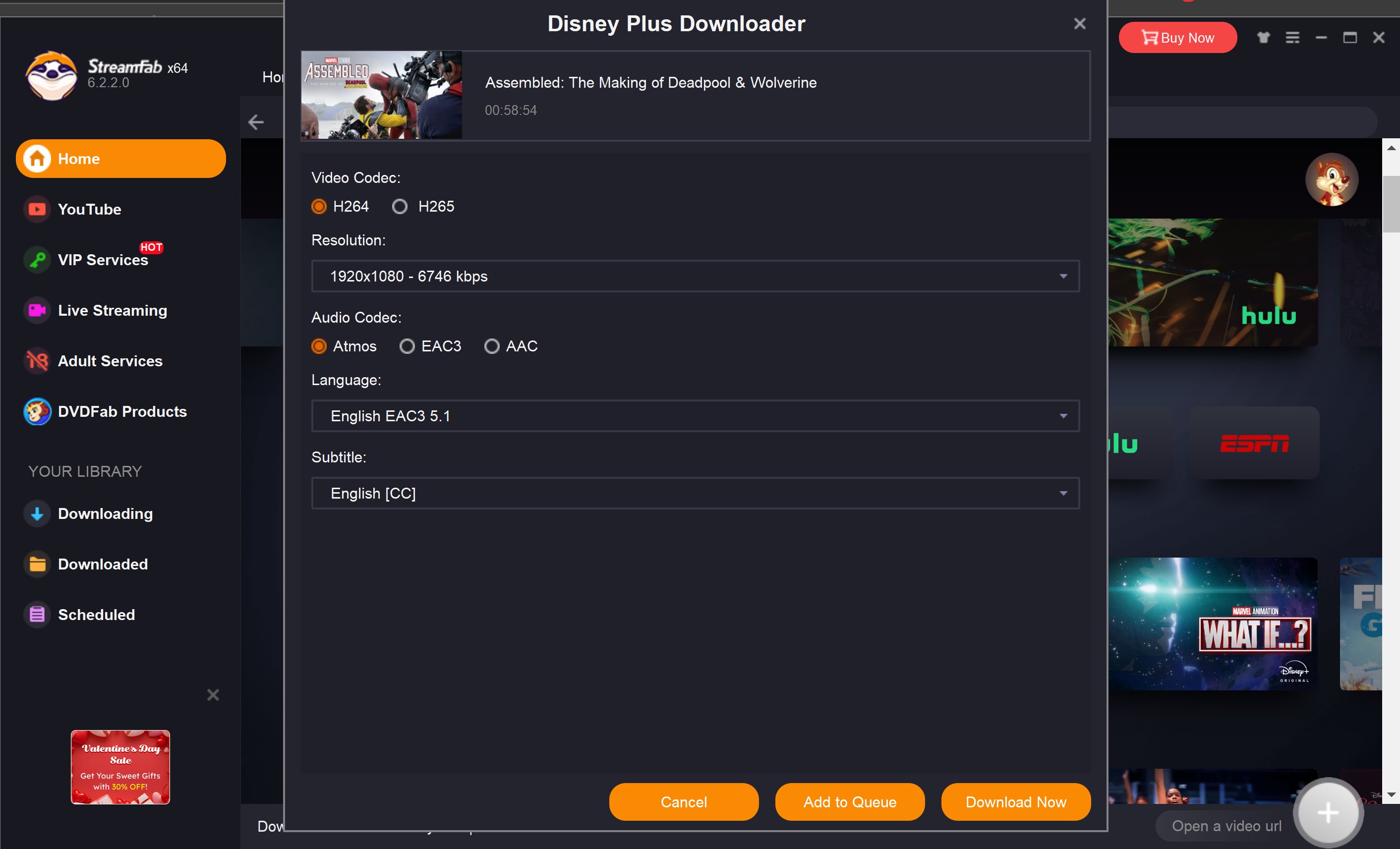Click the What If...? poster thumbnail
The width and height of the screenshot is (1400, 849).
1213,623
